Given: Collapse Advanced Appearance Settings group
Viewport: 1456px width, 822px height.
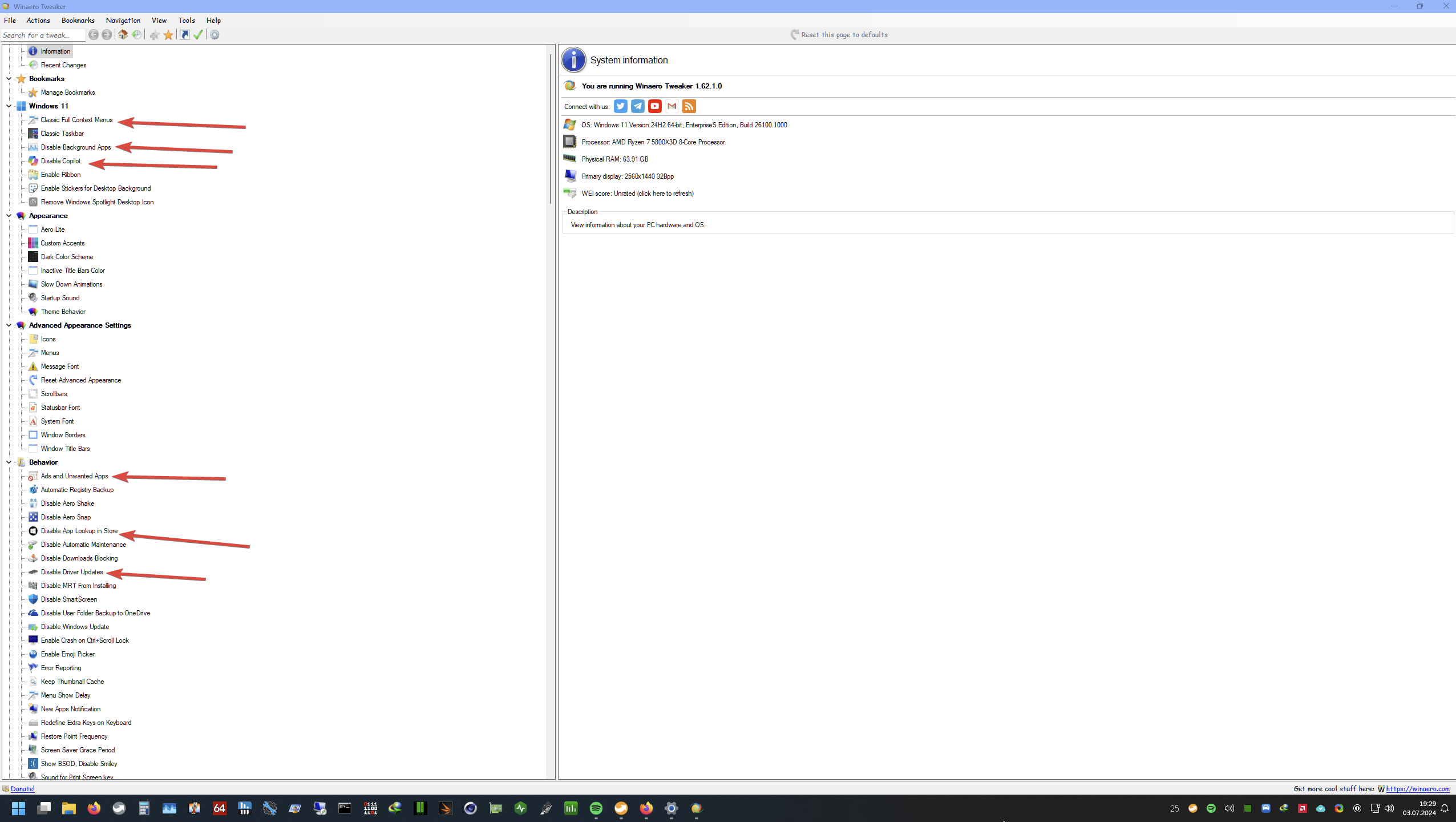Looking at the screenshot, I should [x=9, y=325].
